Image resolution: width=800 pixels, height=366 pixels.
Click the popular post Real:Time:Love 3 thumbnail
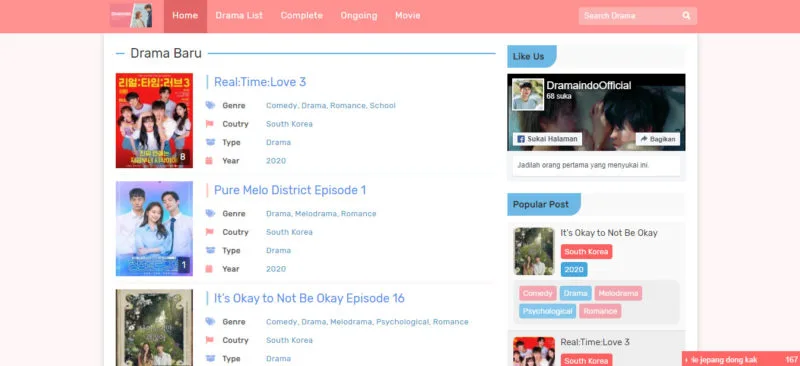coord(534,351)
